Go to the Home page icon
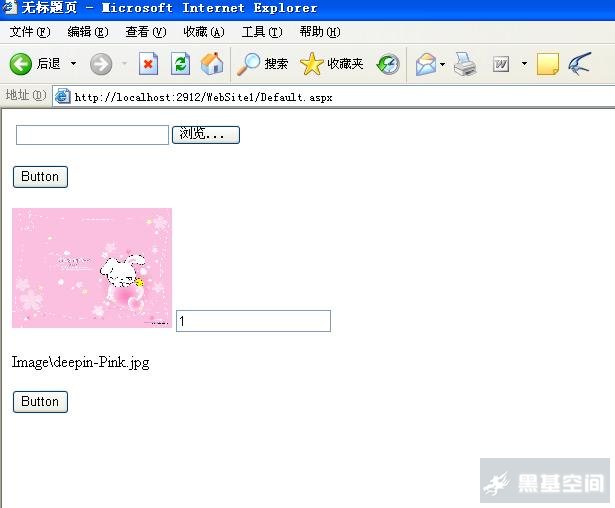The width and height of the screenshot is (615, 508). tap(212, 64)
